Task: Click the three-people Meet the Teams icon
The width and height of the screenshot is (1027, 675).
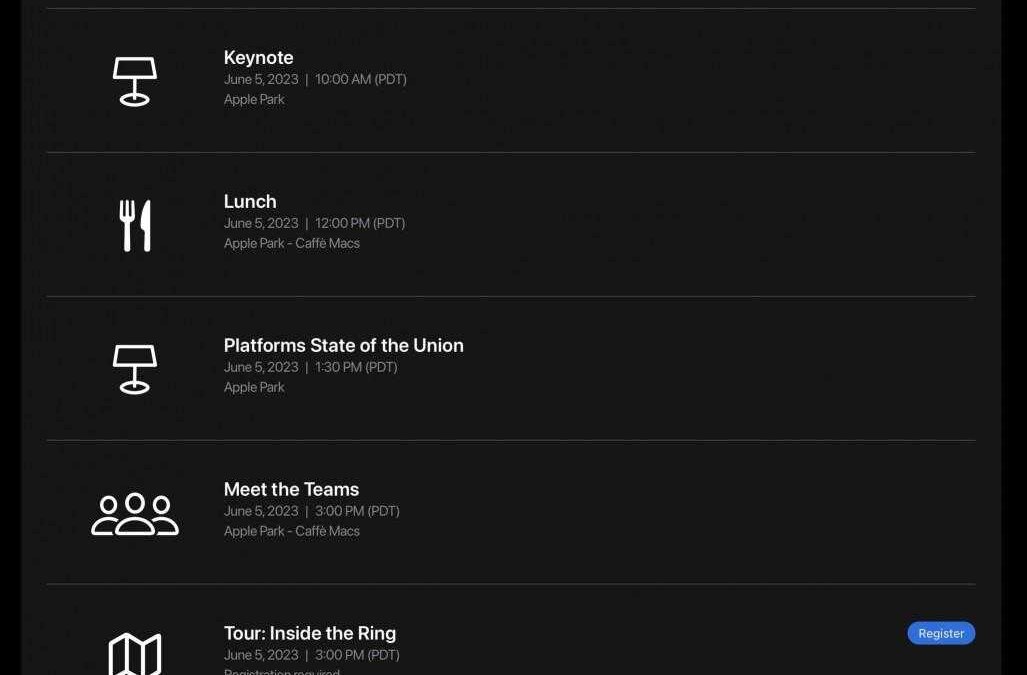Action: point(135,513)
